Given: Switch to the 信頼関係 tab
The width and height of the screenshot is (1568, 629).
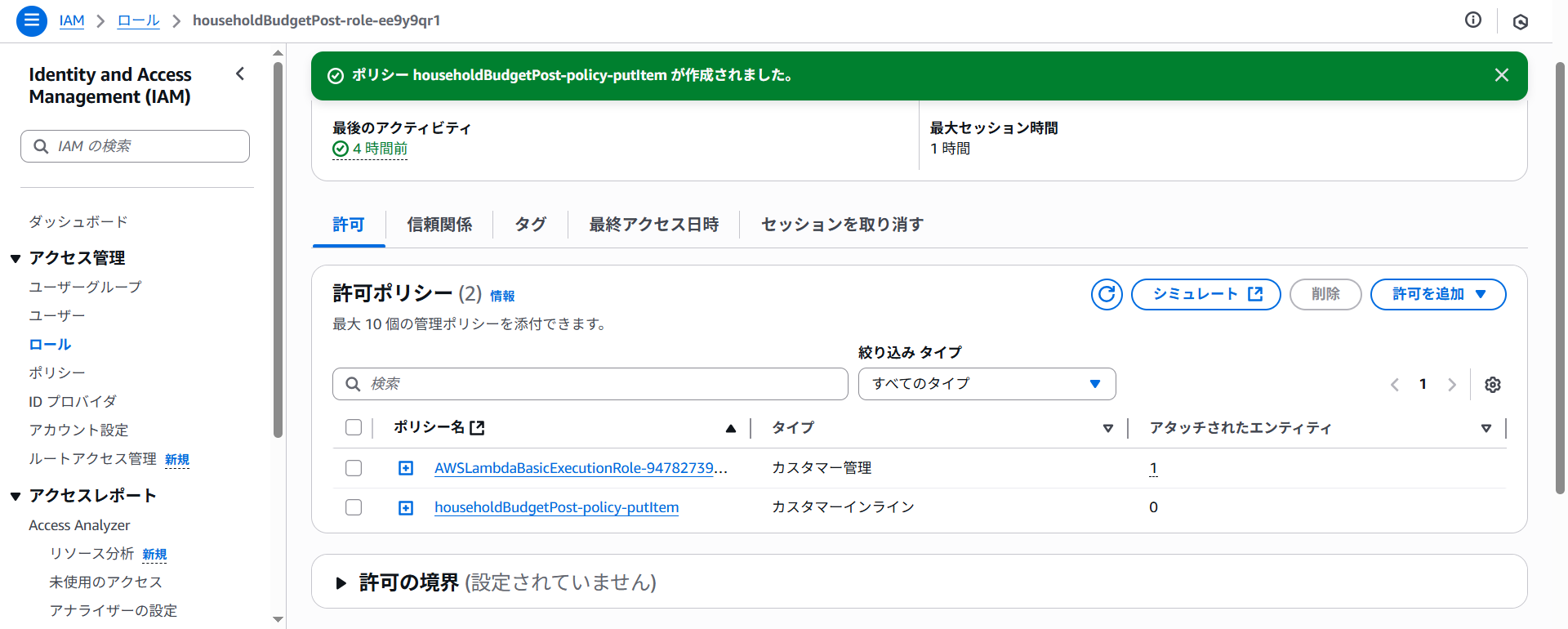Looking at the screenshot, I should (x=439, y=225).
